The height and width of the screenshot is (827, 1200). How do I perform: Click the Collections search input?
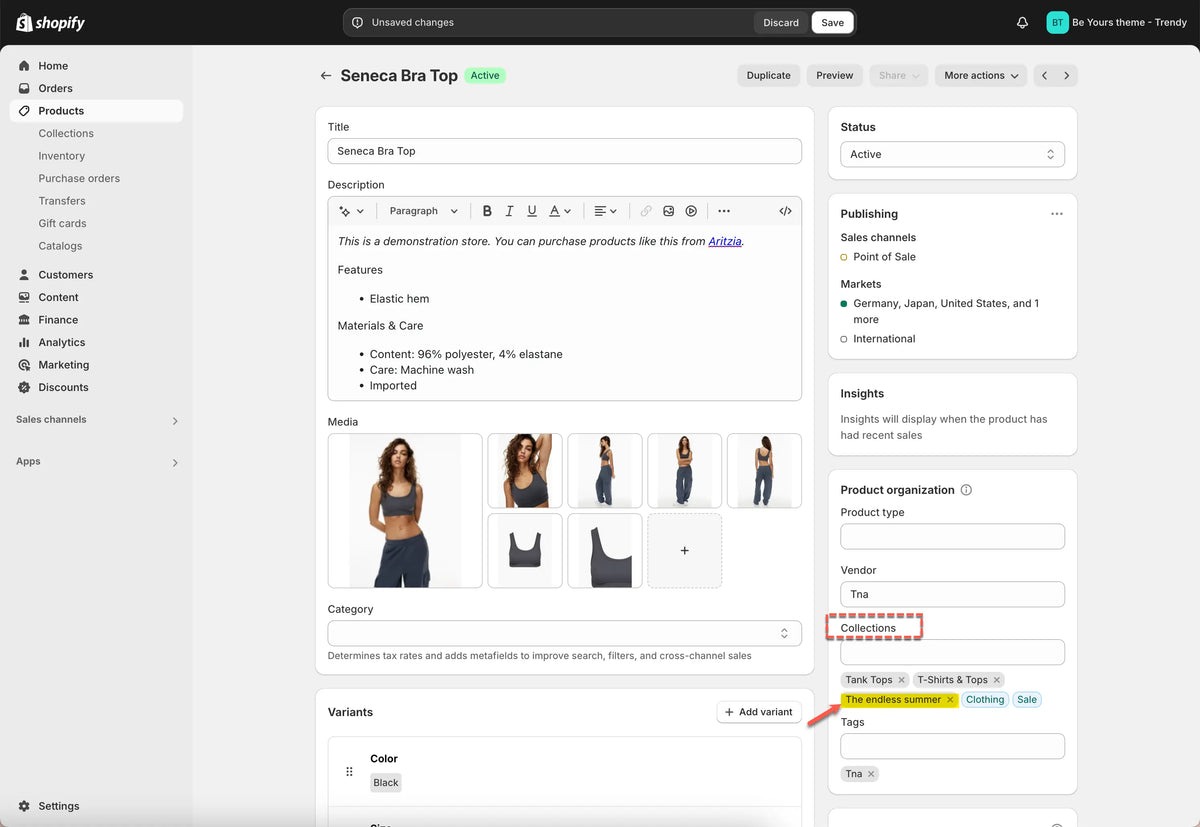[x=952, y=652]
